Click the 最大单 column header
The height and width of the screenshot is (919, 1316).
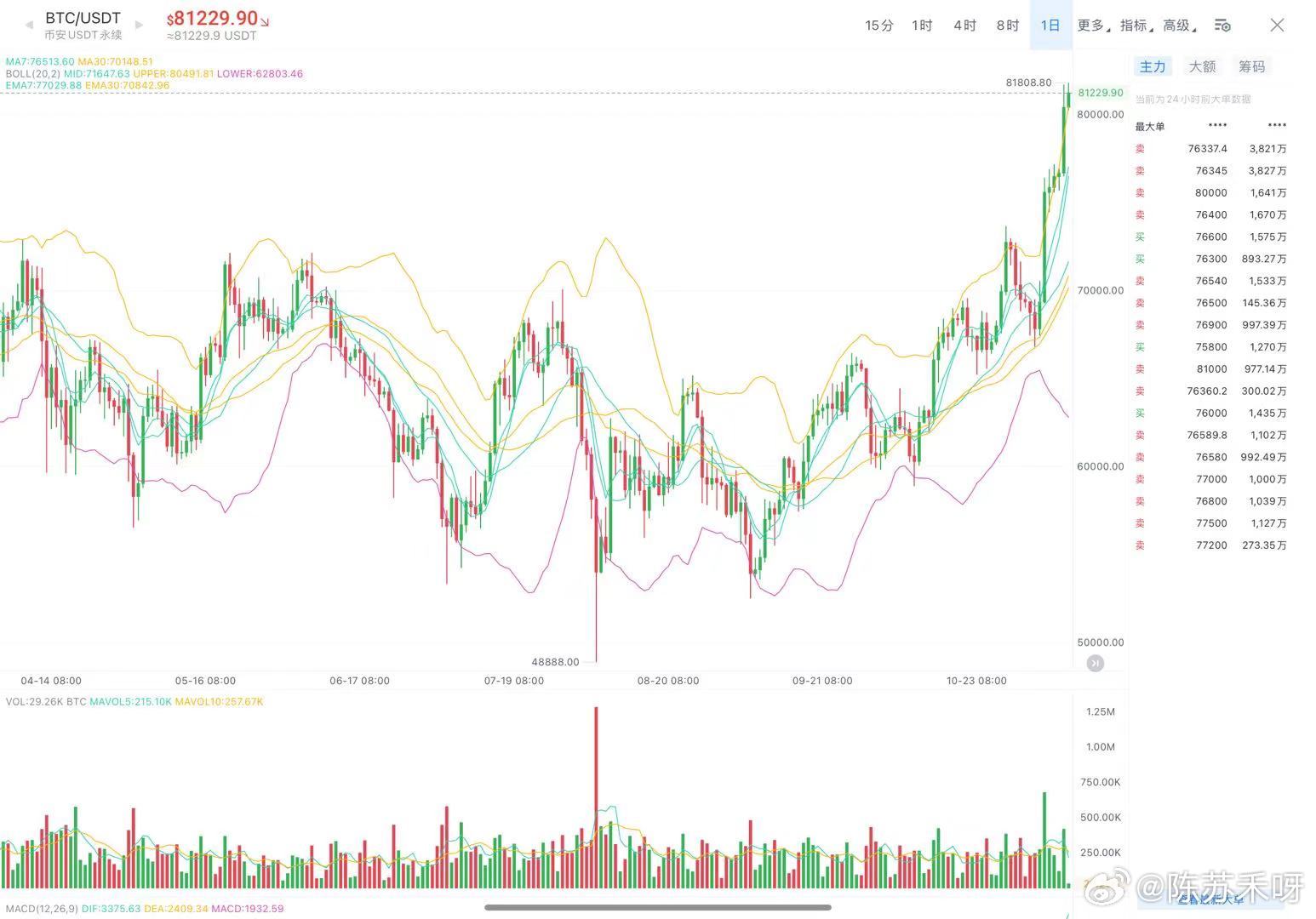tap(1149, 127)
